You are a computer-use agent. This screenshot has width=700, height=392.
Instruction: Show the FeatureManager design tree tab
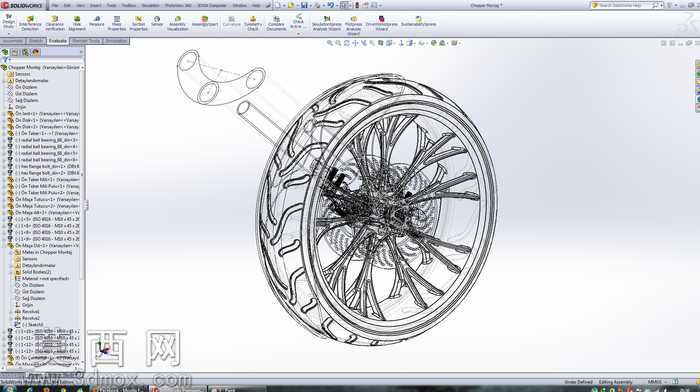pos(5,52)
